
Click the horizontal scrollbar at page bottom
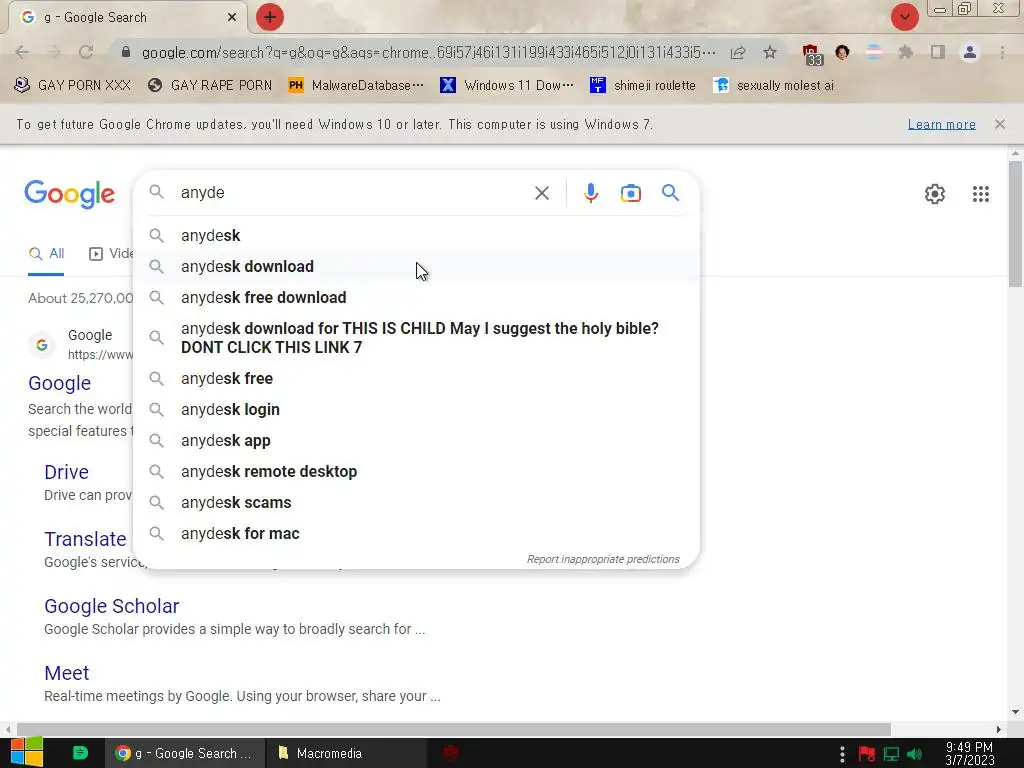tap(454, 729)
